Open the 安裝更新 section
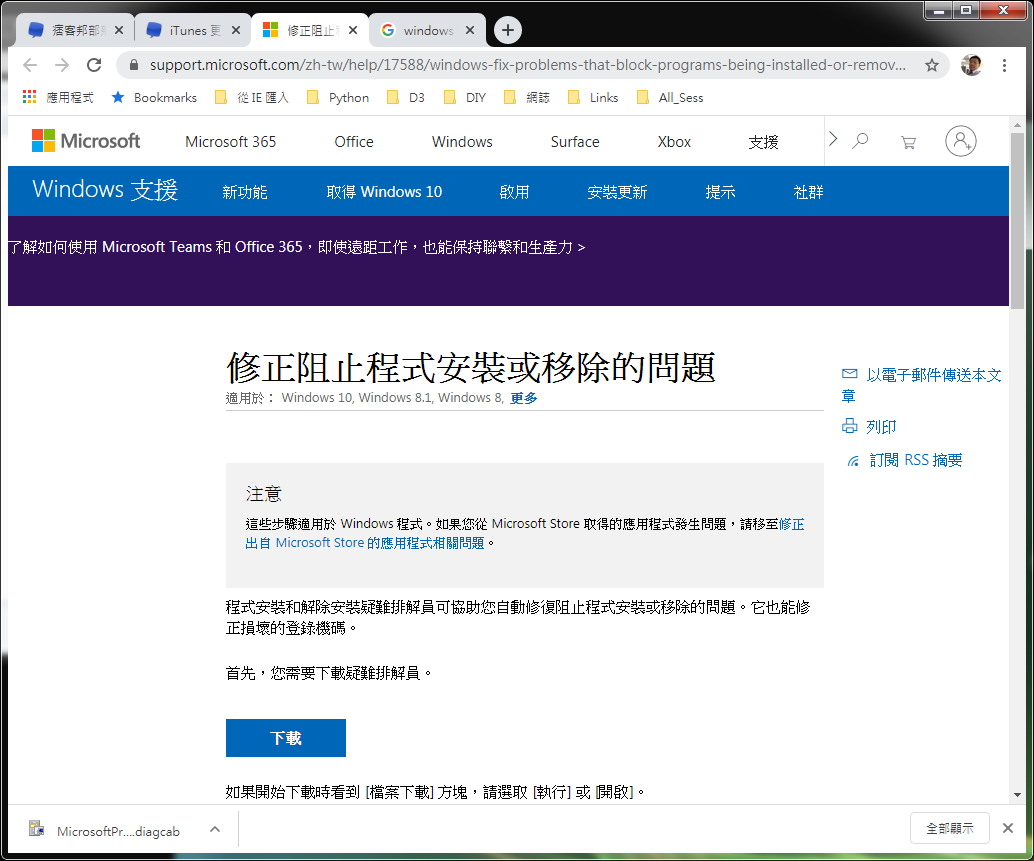 pos(617,192)
